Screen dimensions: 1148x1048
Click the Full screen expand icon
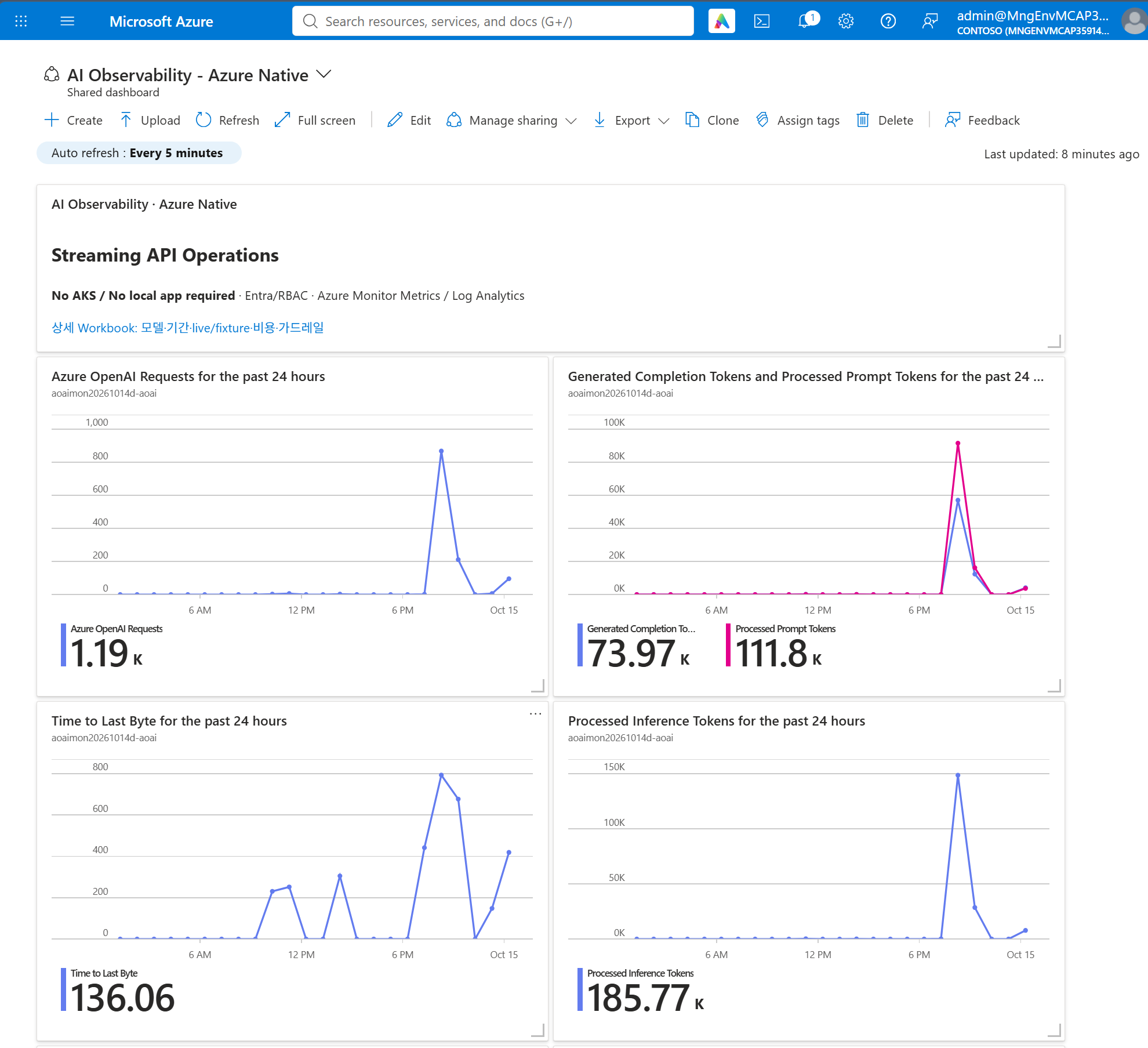(282, 120)
